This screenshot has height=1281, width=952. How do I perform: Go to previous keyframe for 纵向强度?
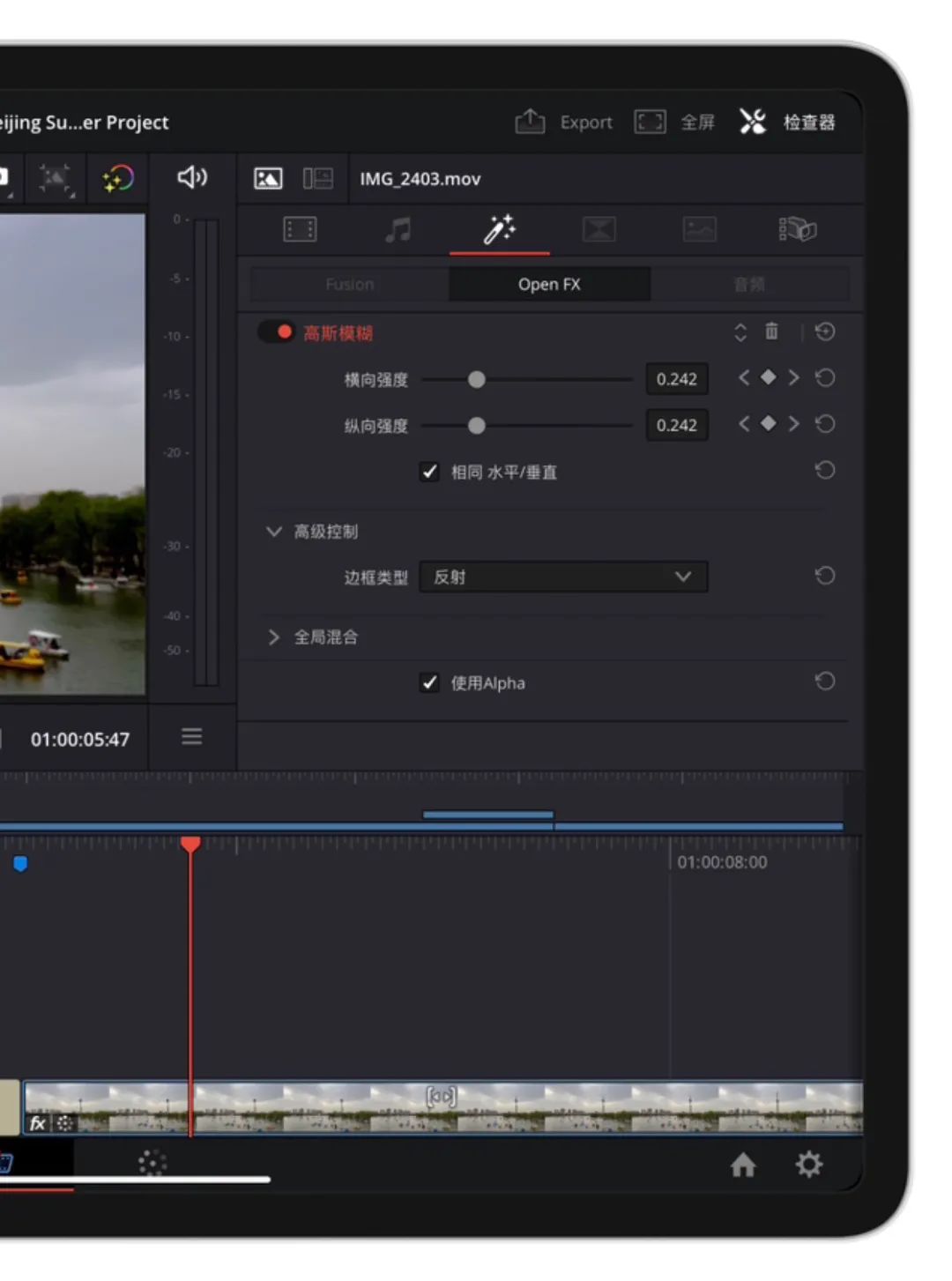744,424
